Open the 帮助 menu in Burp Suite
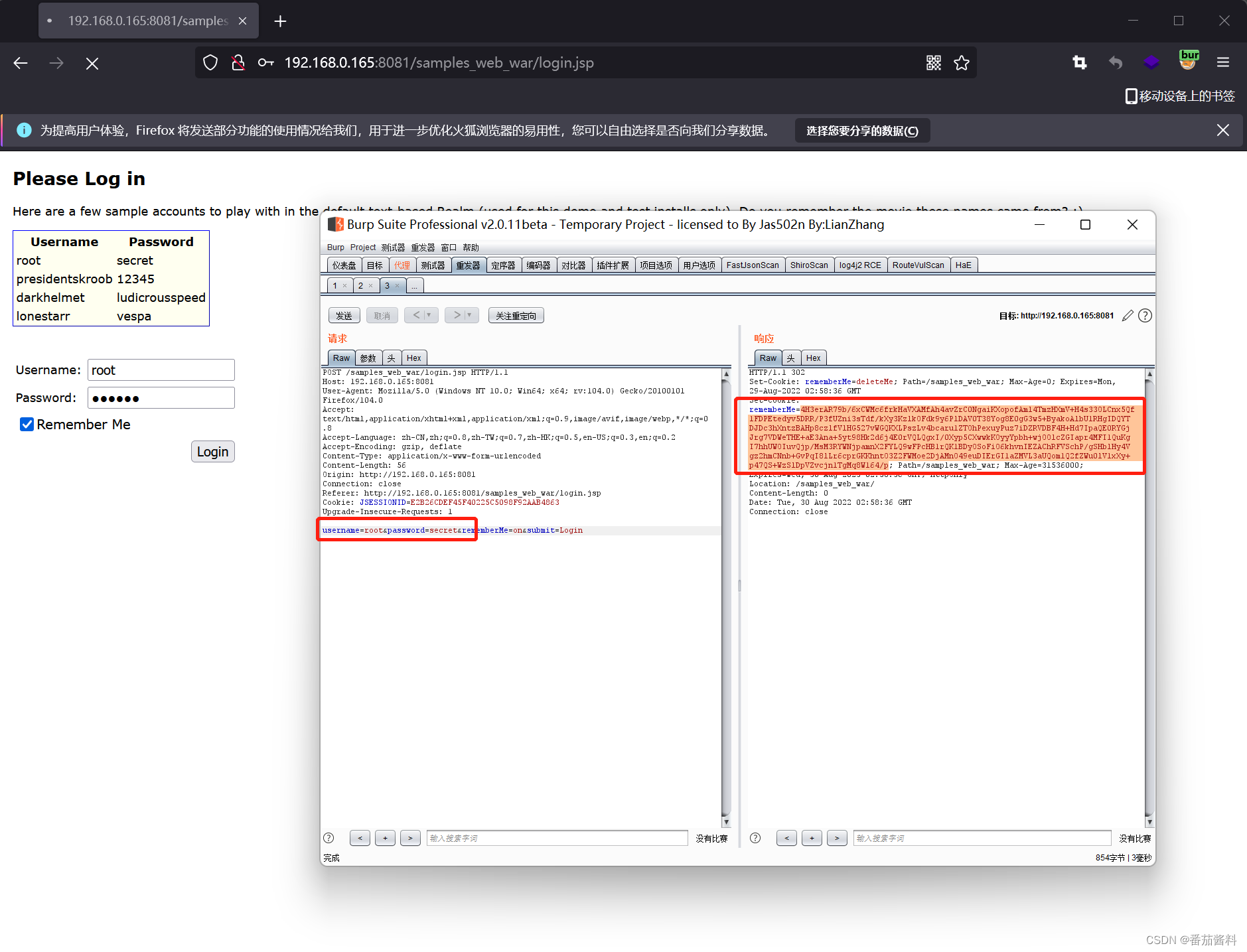 (471, 247)
